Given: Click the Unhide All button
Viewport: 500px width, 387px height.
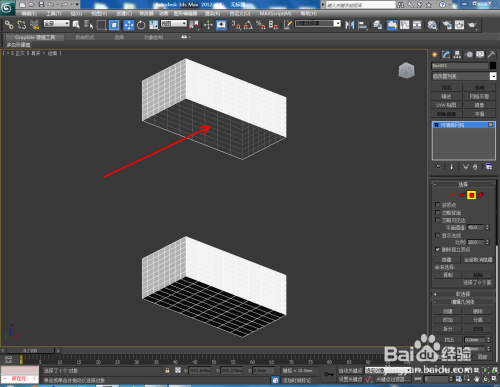Looking at the screenshot, I should click(x=478, y=260).
